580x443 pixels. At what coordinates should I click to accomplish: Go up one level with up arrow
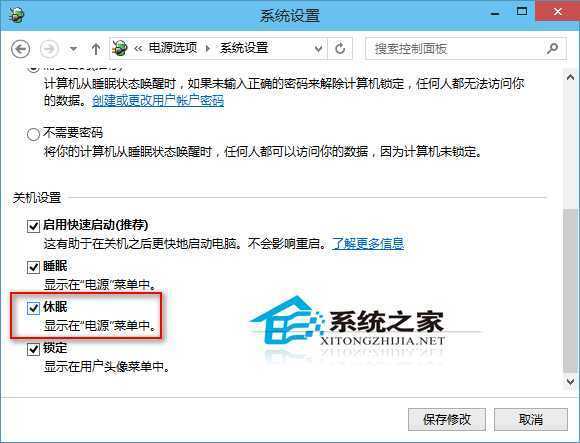pos(96,48)
